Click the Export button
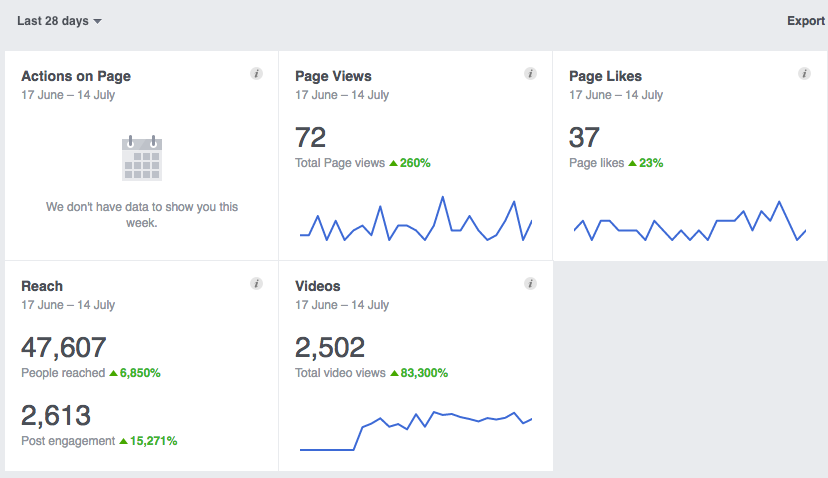The image size is (828, 478). pos(805,21)
